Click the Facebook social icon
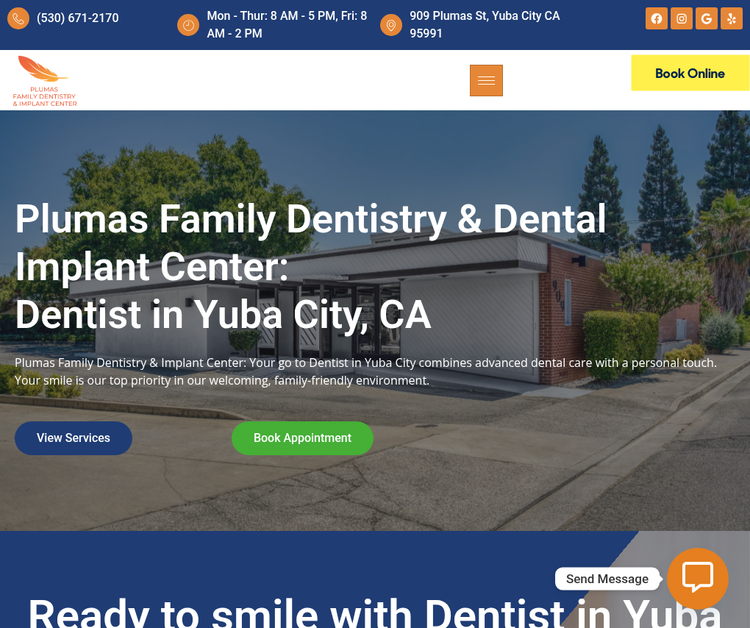 (656, 19)
